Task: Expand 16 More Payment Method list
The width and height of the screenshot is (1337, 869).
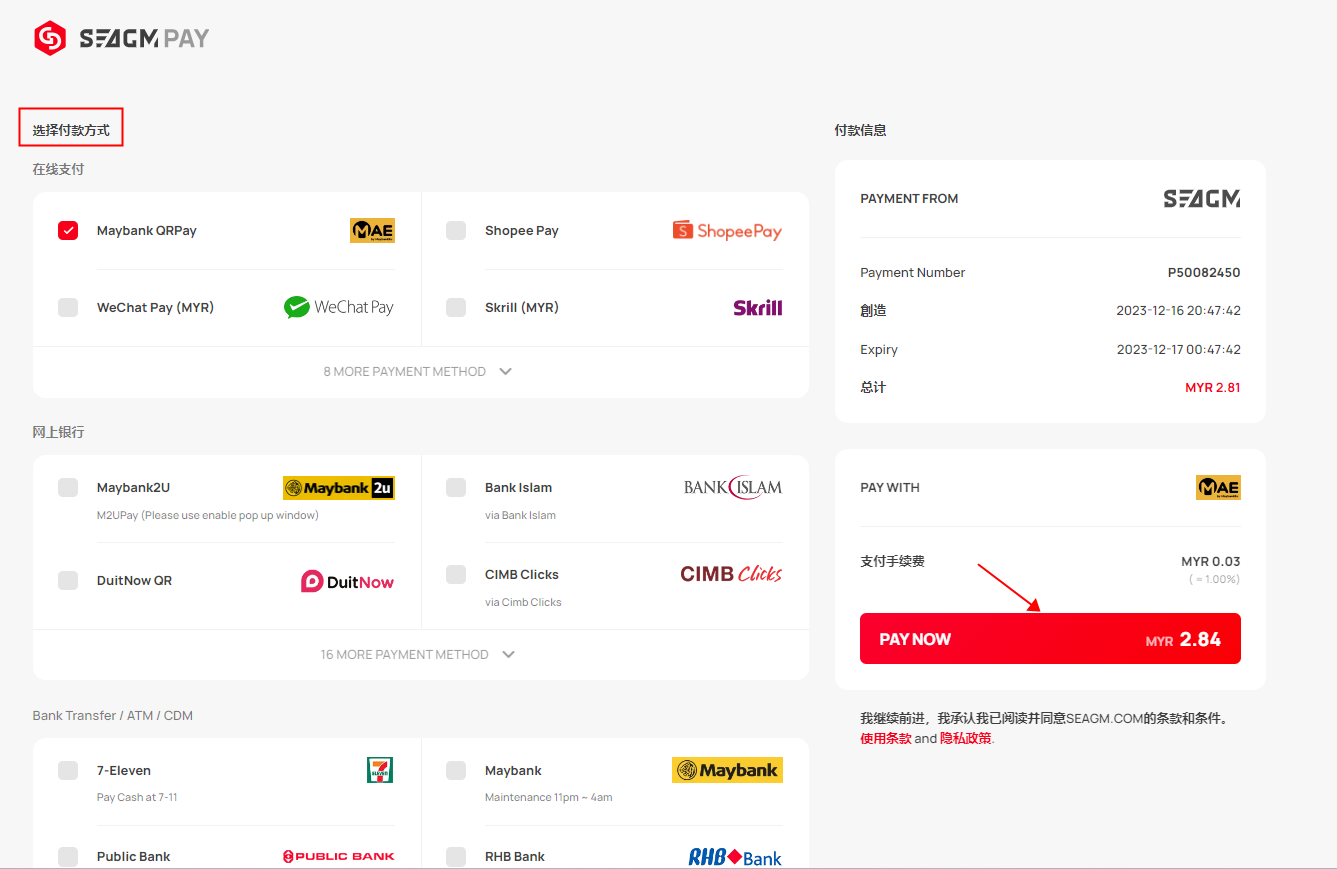Action: point(418,655)
